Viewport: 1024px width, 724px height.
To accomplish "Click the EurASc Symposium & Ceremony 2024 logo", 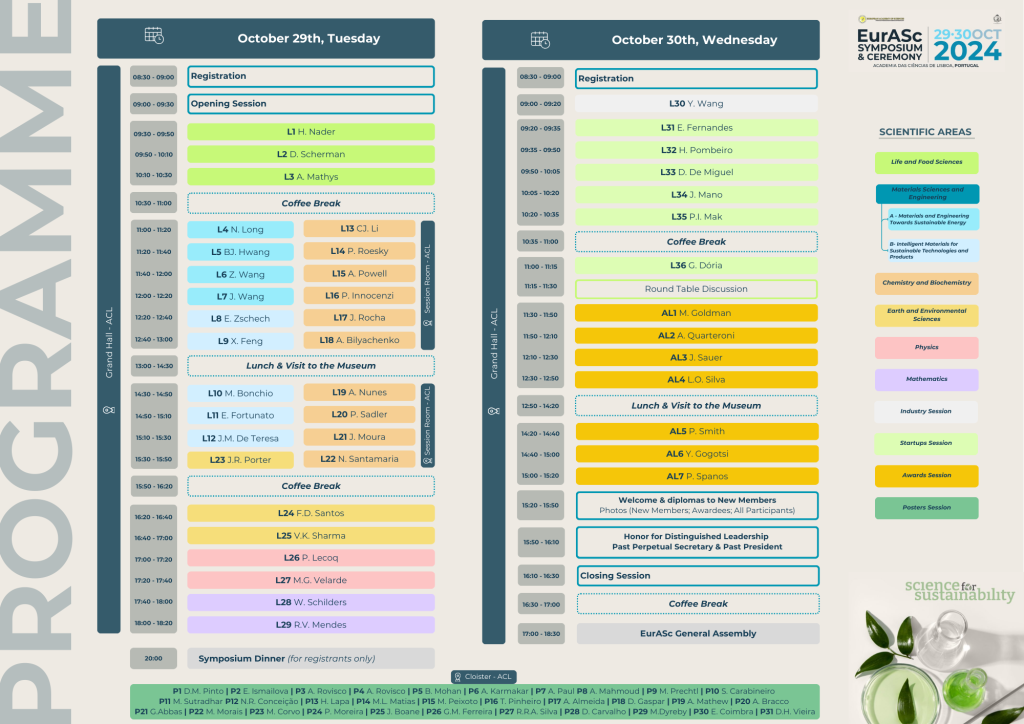I will 929,41.
